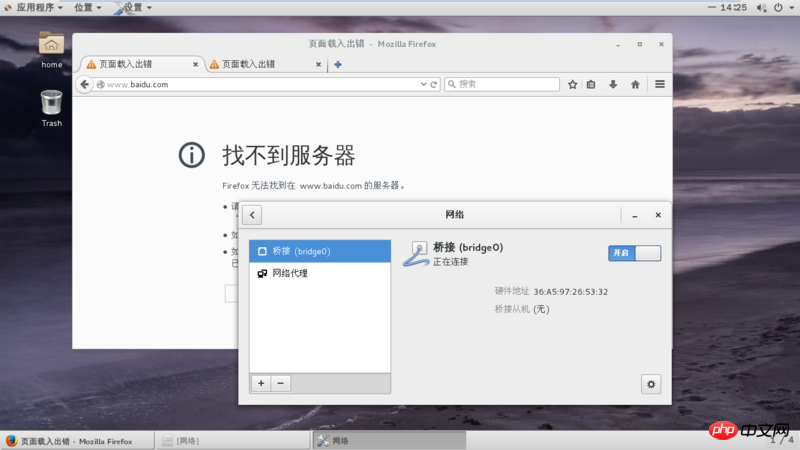Select 桥接 (bridge0) in the network list

click(320, 251)
